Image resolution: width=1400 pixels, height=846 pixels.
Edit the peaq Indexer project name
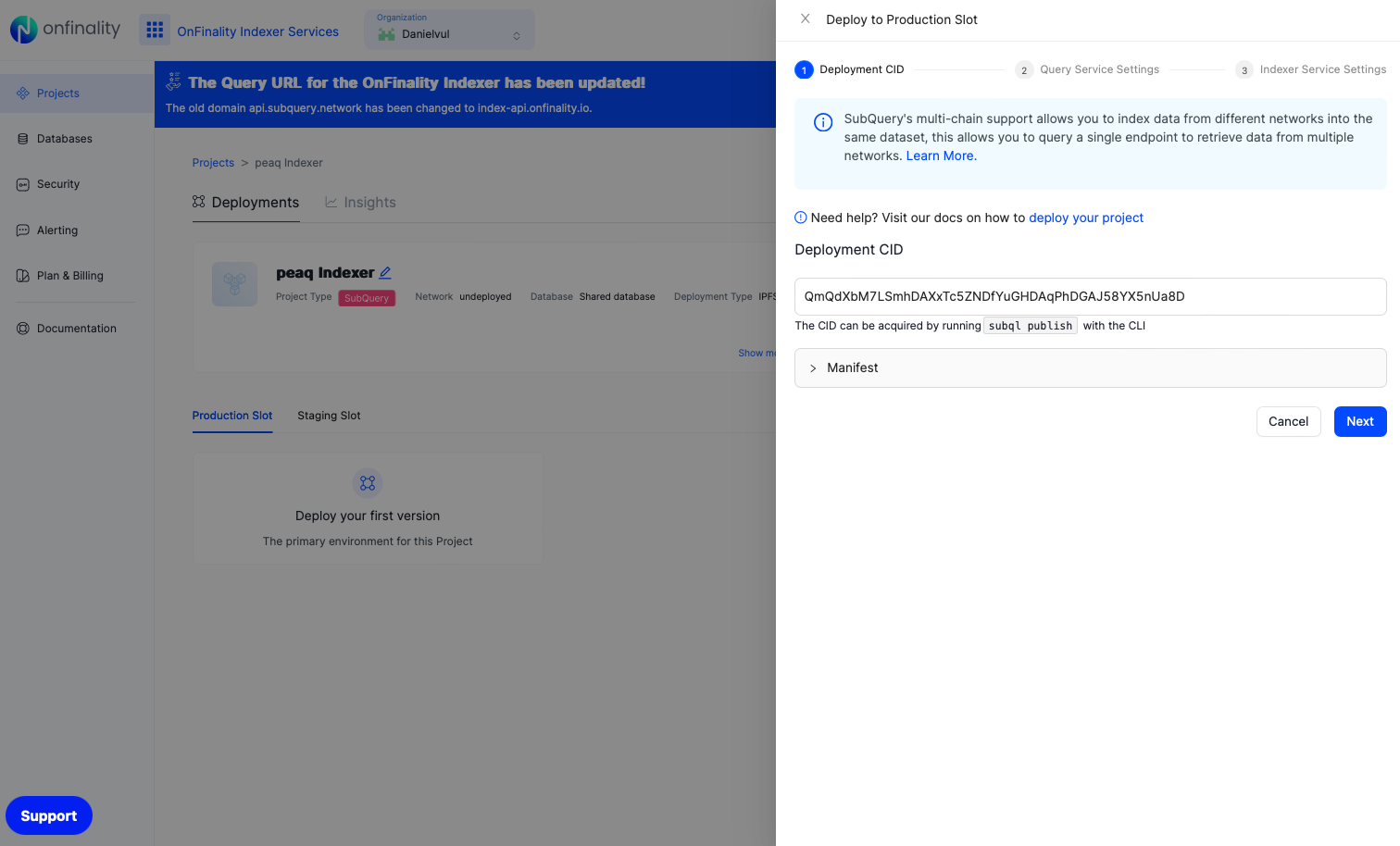[x=385, y=271]
